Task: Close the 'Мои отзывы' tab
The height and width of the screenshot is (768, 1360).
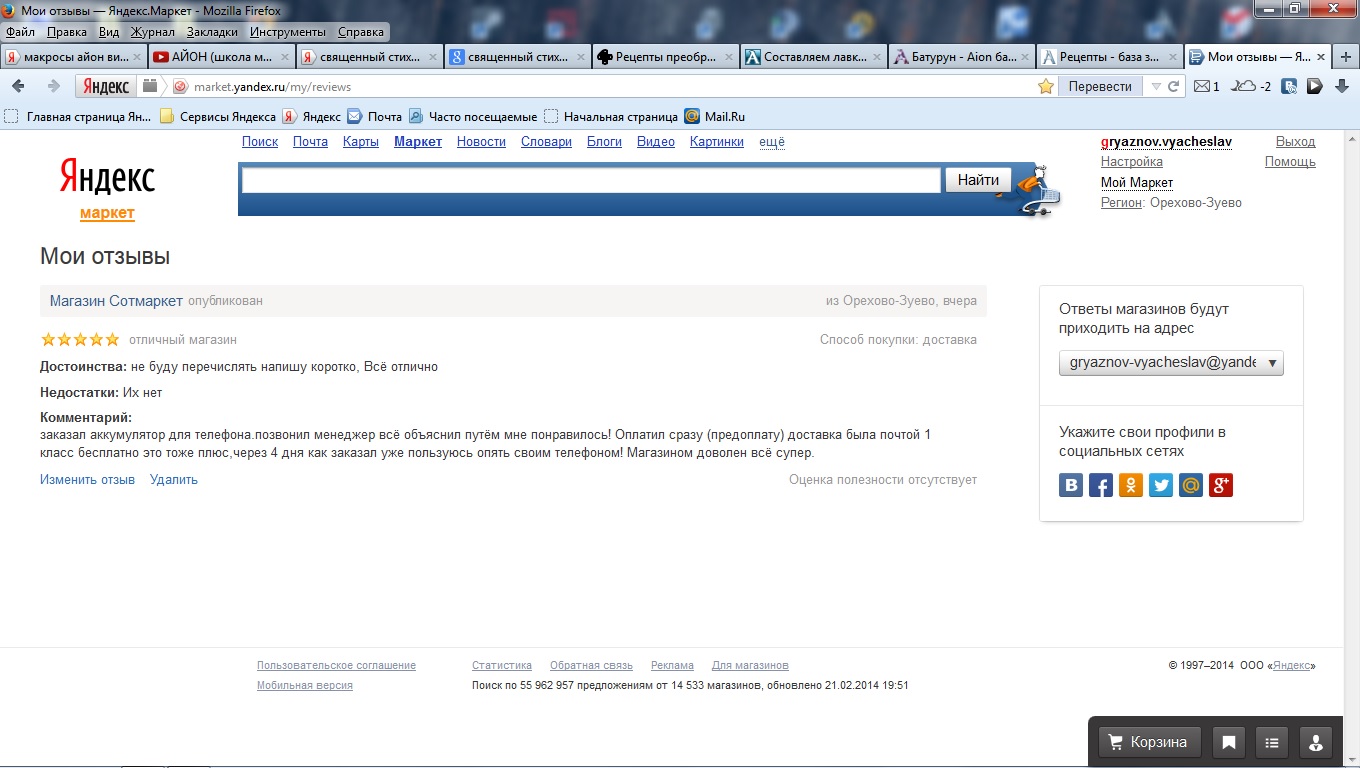Action: pos(1321,57)
